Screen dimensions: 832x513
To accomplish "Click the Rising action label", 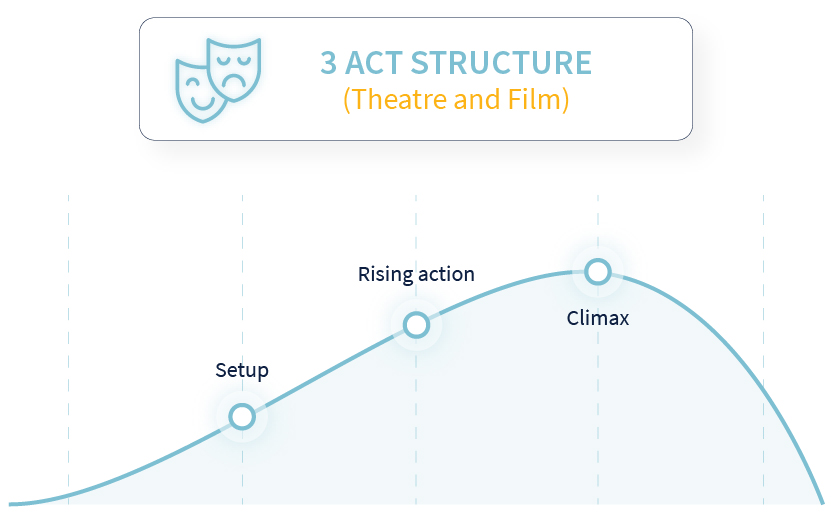I will (416, 274).
